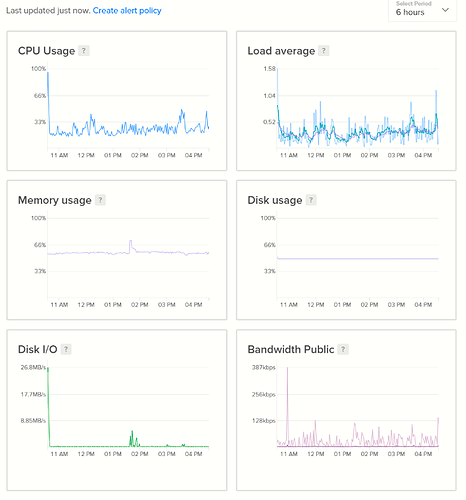This screenshot has width=466, height=500.
Task: Click the Last updated just now text
Action: 48,11
